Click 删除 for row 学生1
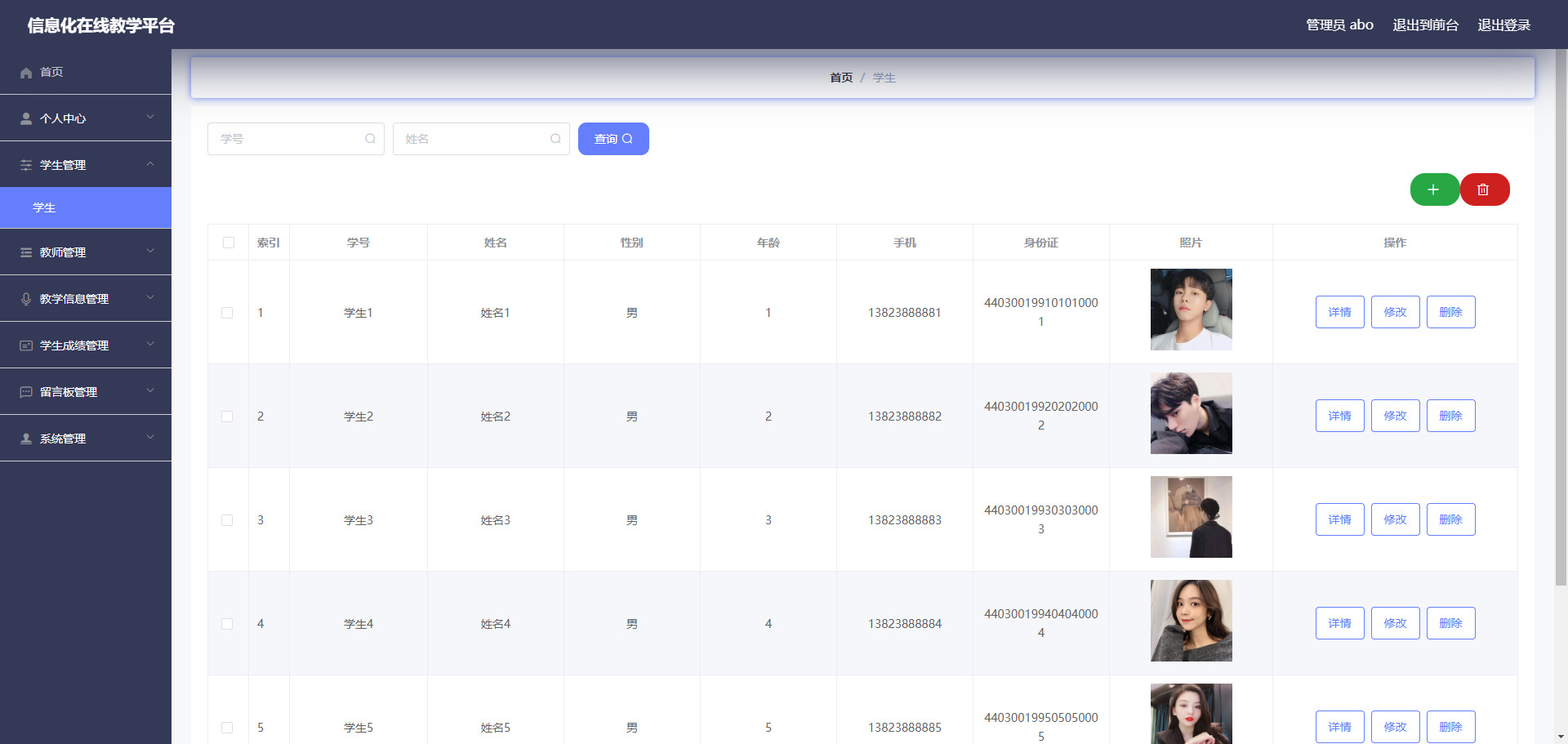The width and height of the screenshot is (1568, 744). pyautogui.click(x=1450, y=312)
